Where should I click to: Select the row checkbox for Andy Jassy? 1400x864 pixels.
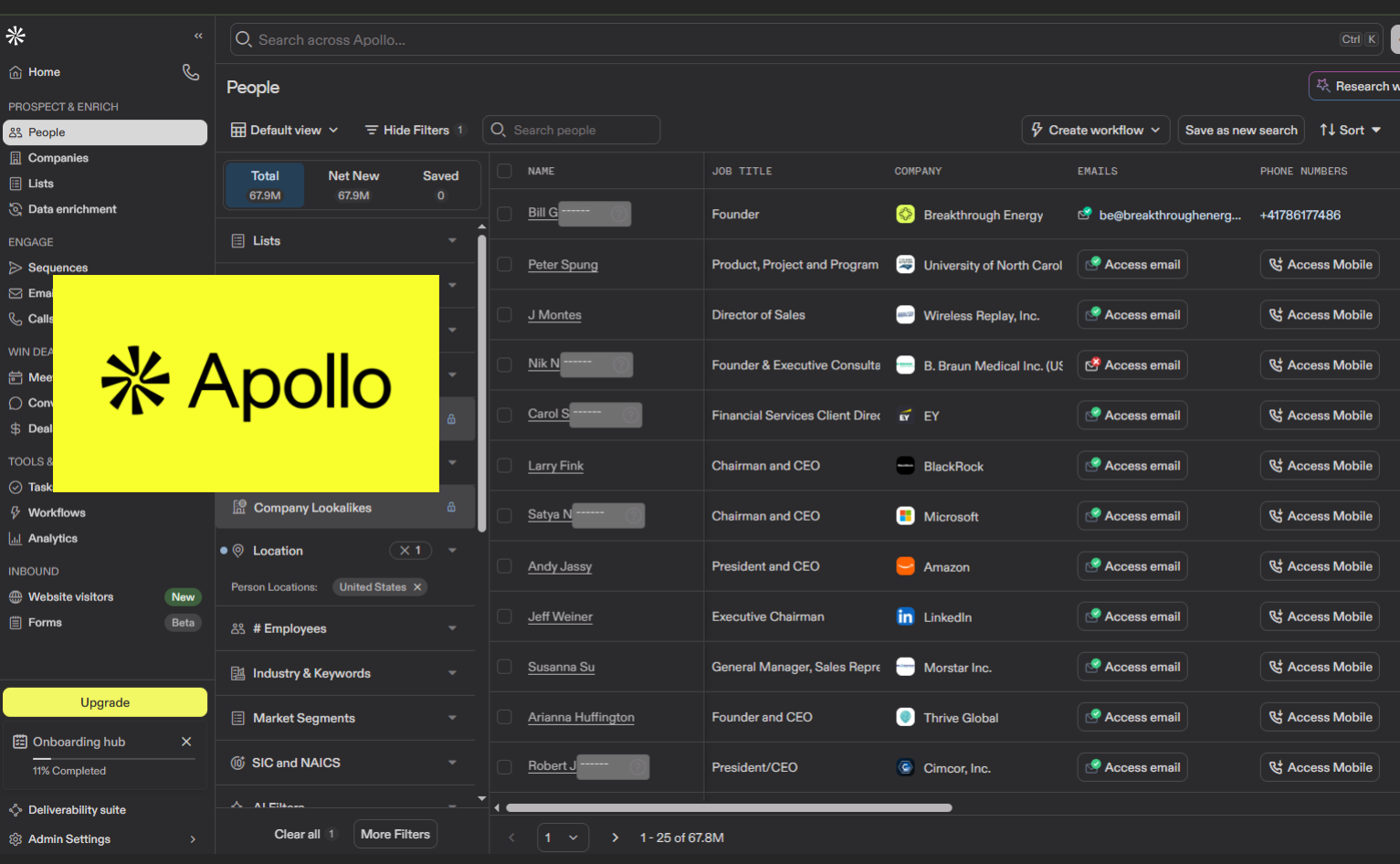pyautogui.click(x=504, y=566)
